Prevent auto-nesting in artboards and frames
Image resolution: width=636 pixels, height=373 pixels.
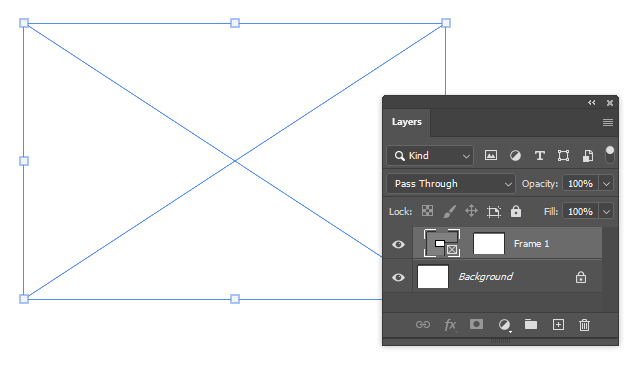494,211
